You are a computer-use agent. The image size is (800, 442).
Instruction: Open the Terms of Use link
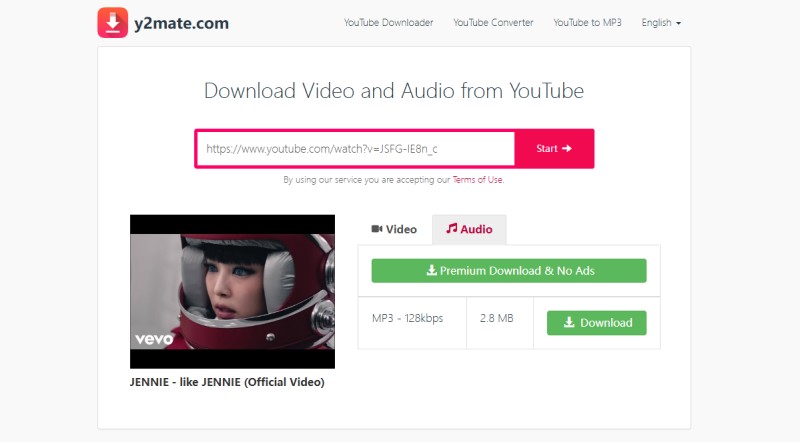coord(477,180)
